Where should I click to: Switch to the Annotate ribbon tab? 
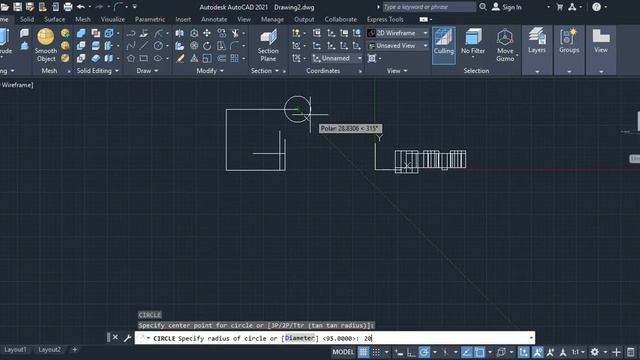tap(214, 19)
